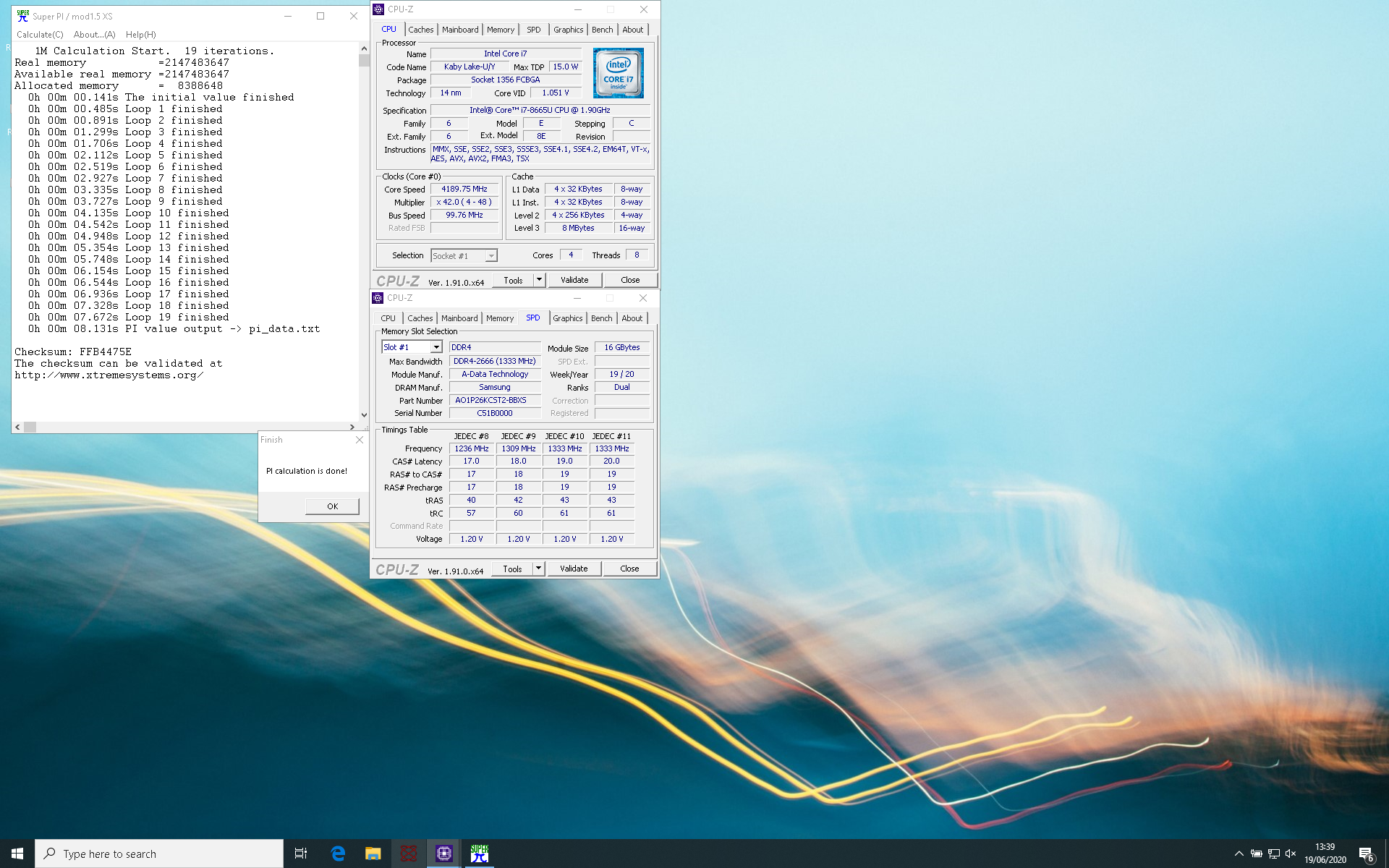1389x868 pixels.
Task: Click Super PI horizontal scrollbar right arrow
Action: (x=352, y=427)
